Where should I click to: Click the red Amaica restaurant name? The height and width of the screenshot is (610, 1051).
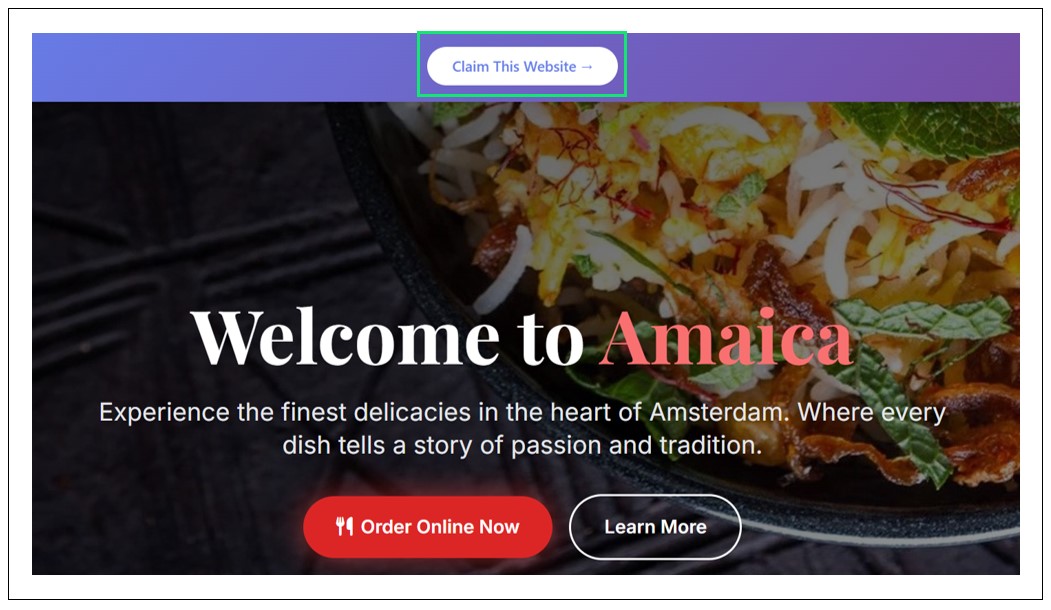[x=727, y=339]
